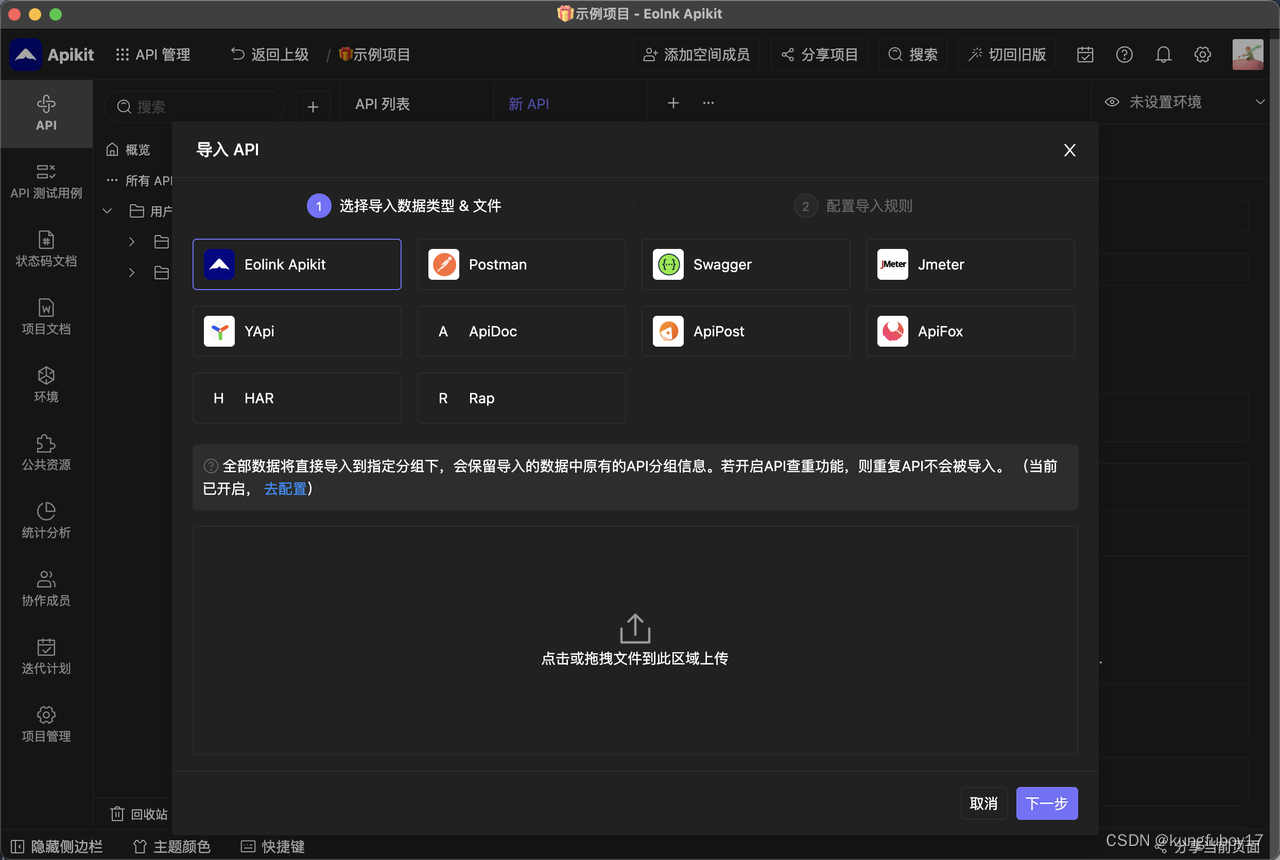Select HAR import format
This screenshot has width=1280, height=860.
click(297, 398)
